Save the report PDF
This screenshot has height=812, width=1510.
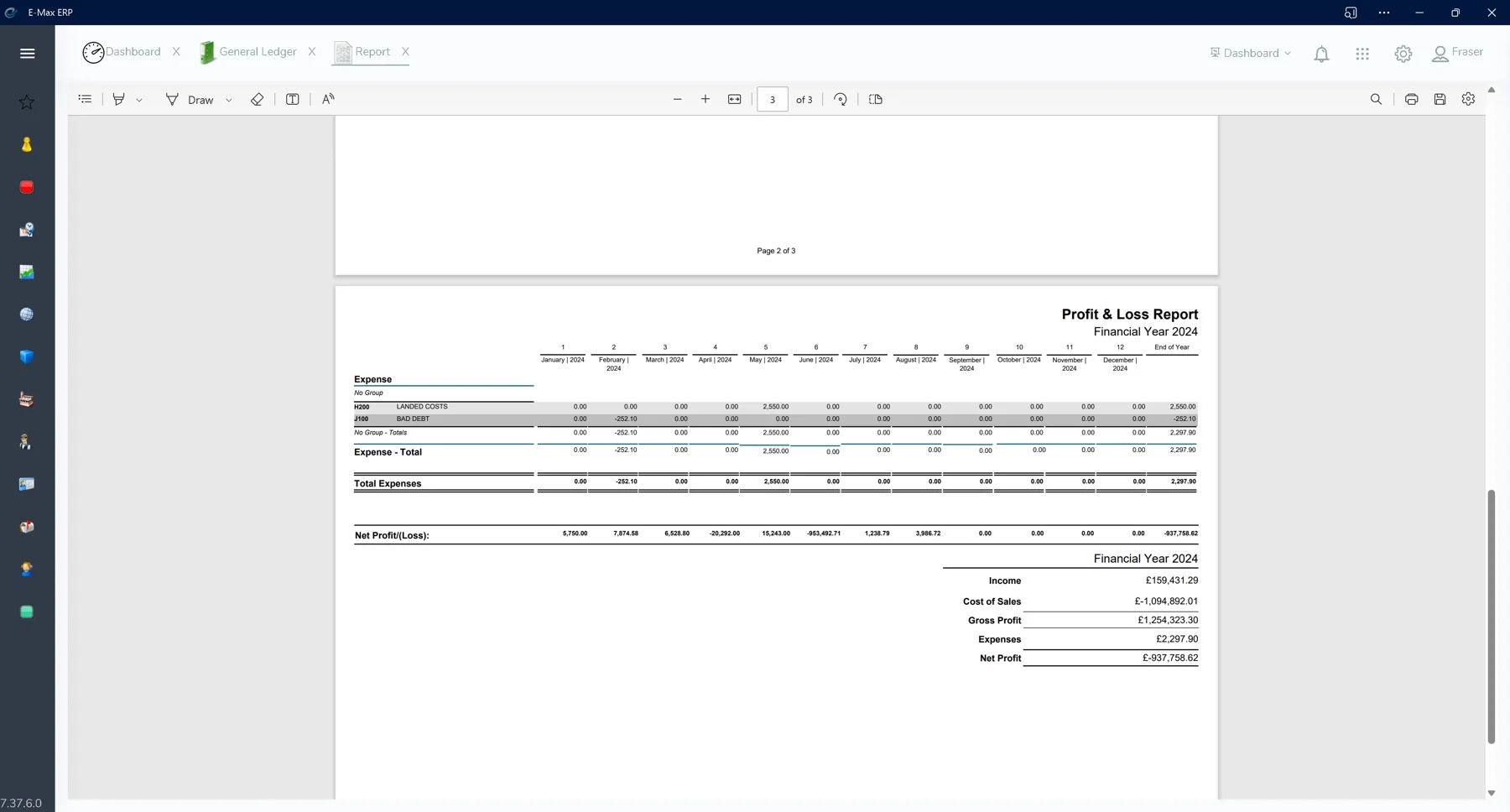coord(1440,99)
